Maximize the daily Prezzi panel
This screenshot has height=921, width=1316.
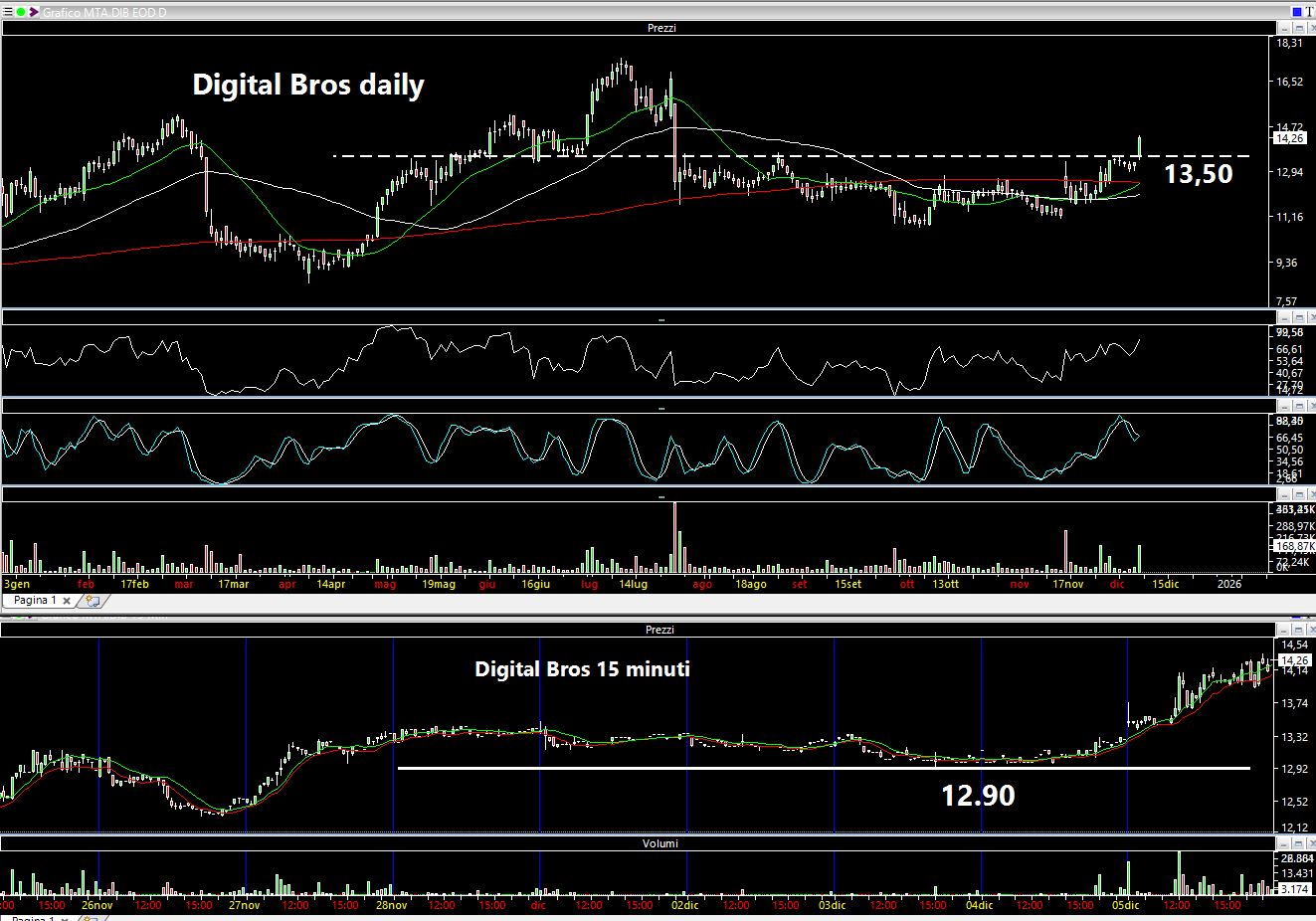[x=1298, y=28]
